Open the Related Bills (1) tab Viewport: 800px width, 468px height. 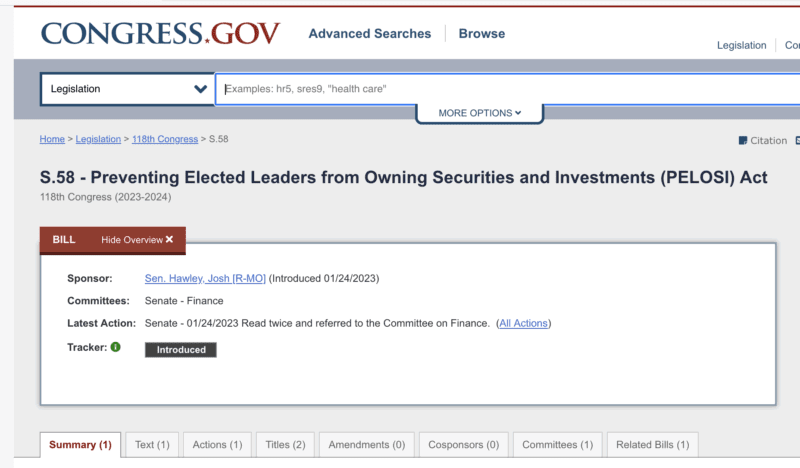(x=653, y=445)
